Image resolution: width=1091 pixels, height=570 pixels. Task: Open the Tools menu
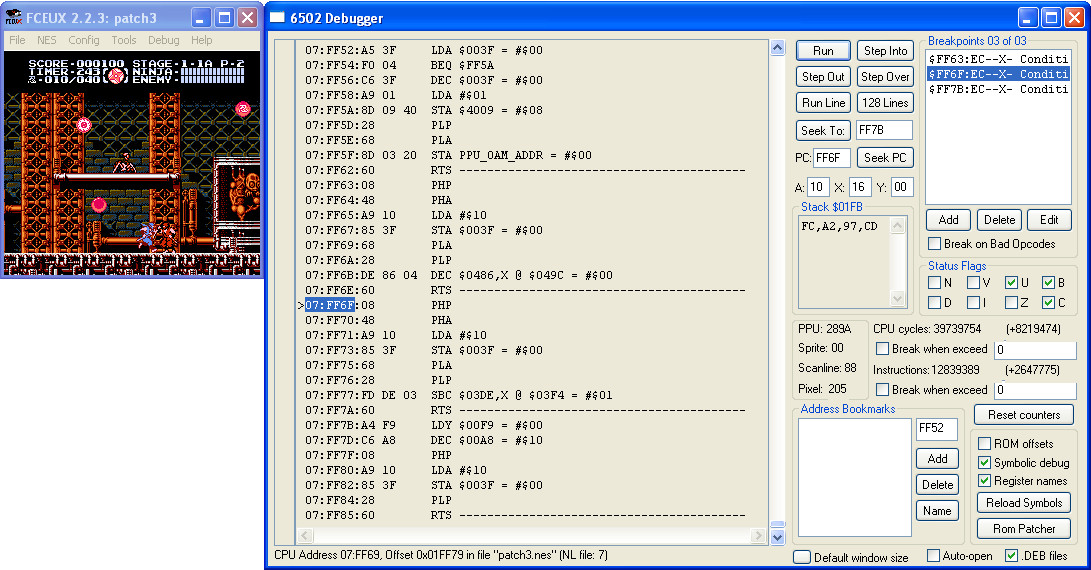124,40
